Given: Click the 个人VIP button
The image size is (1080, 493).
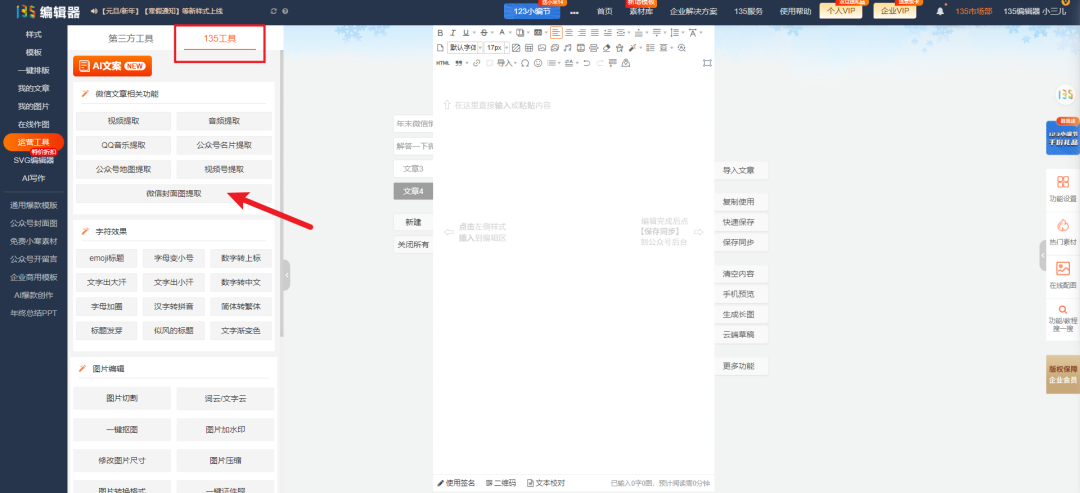Looking at the screenshot, I should 841,11.
